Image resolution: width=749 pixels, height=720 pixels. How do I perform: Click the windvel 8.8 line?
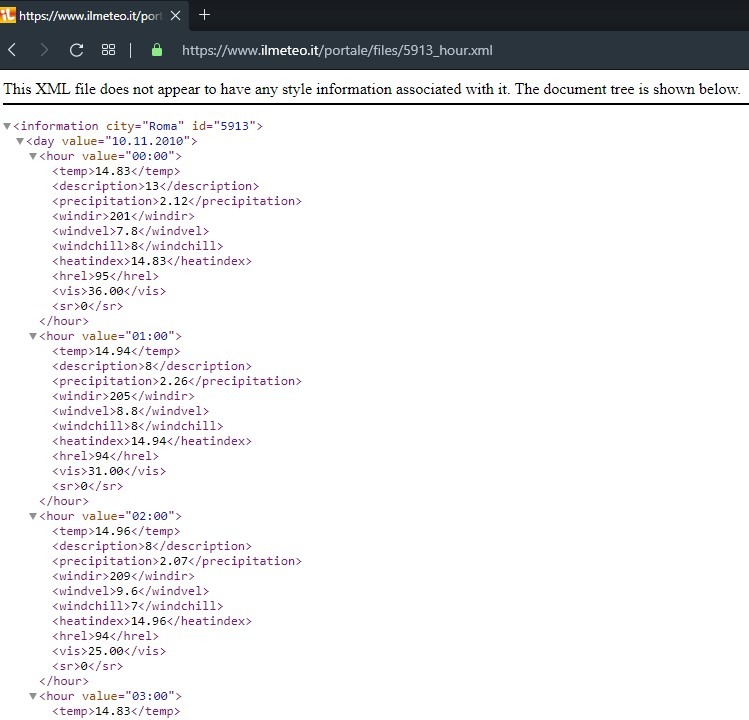tap(130, 411)
